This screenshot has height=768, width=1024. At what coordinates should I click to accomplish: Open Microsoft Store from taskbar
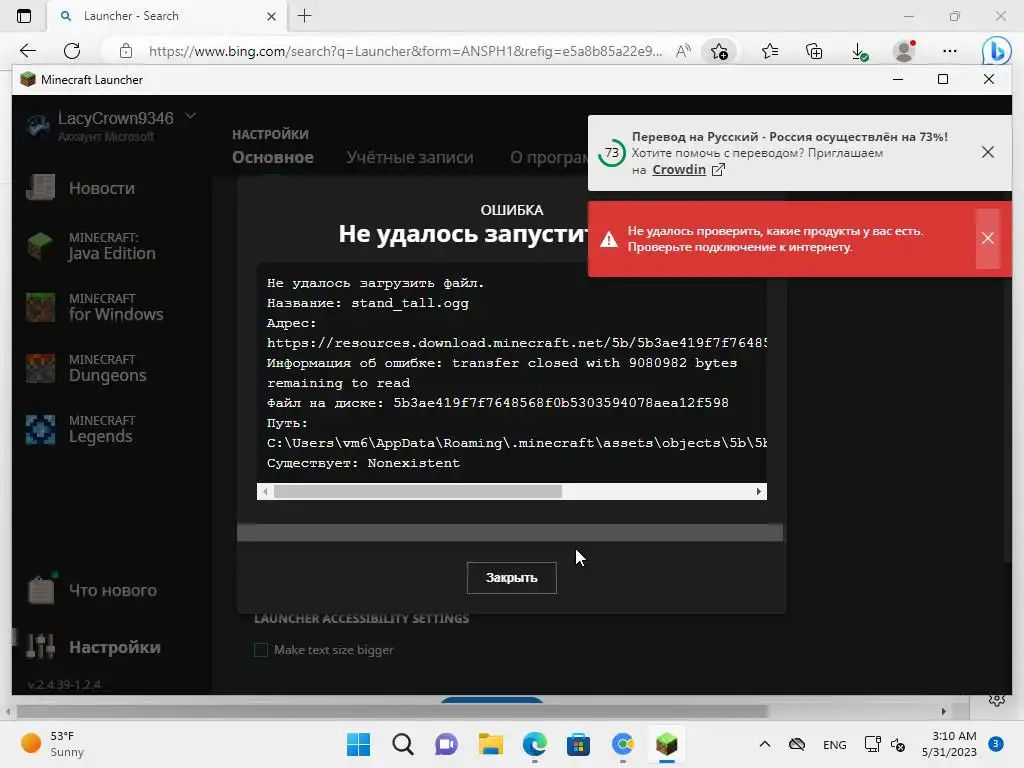(578, 744)
